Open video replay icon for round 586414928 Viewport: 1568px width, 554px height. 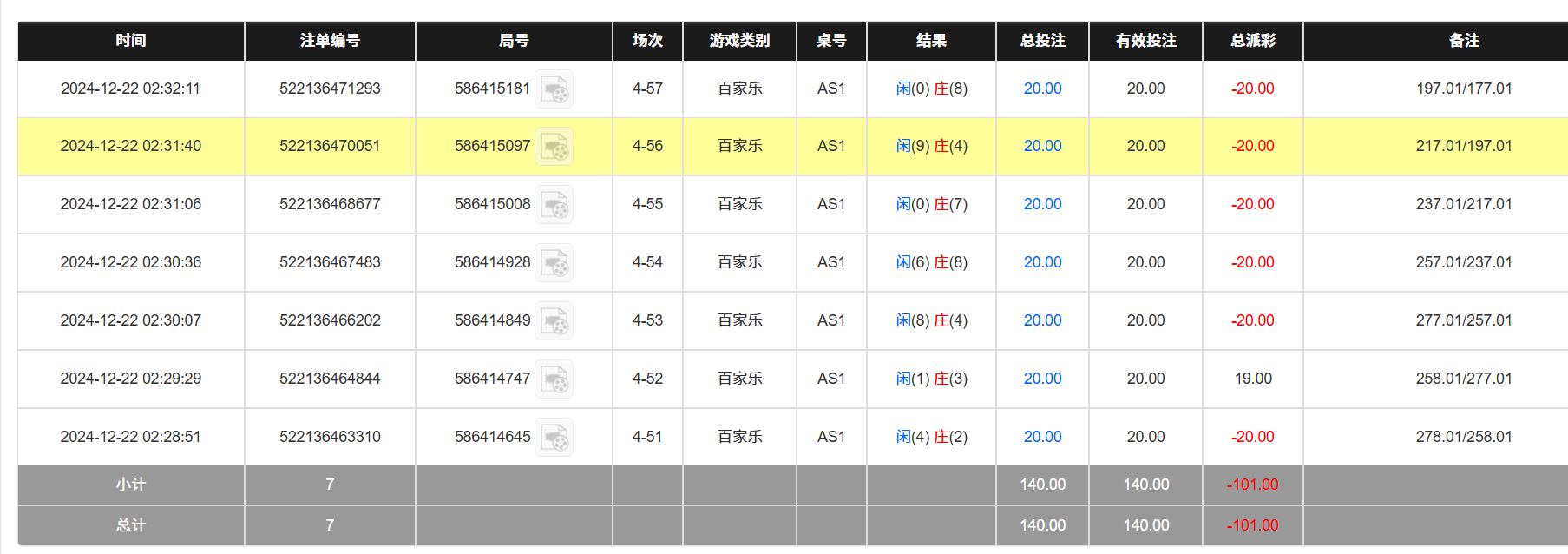(554, 263)
